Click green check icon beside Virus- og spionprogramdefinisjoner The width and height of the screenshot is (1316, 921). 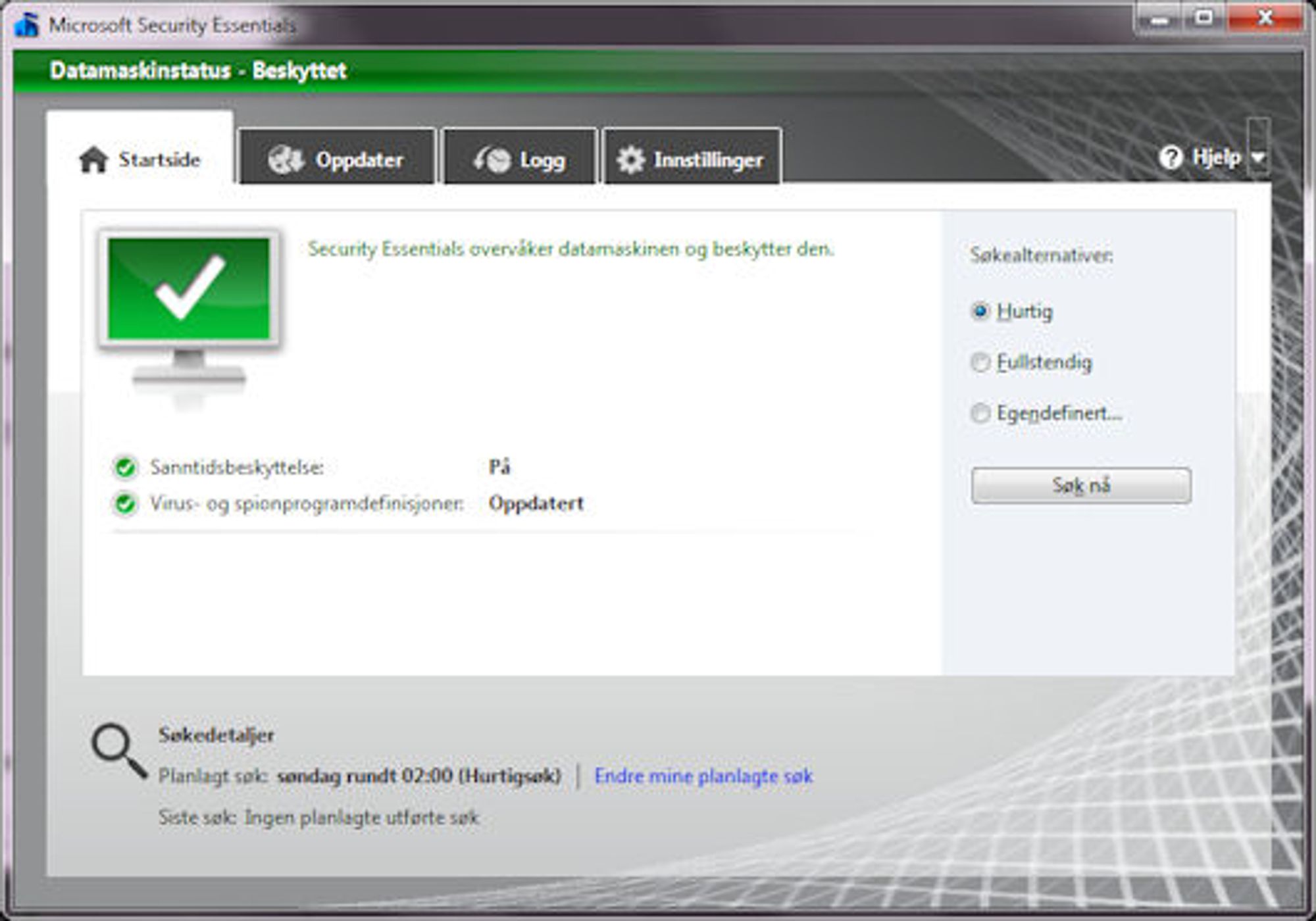pyautogui.click(x=124, y=504)
